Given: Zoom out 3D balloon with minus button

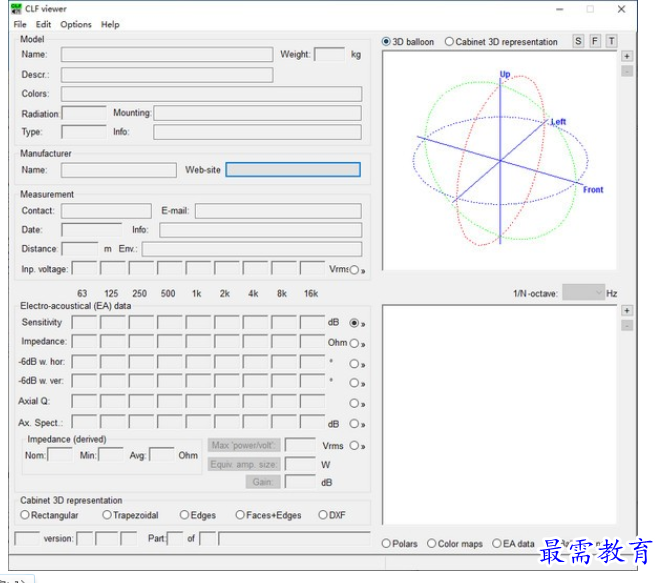Looking at the screenshot, I should coord(627,71).
